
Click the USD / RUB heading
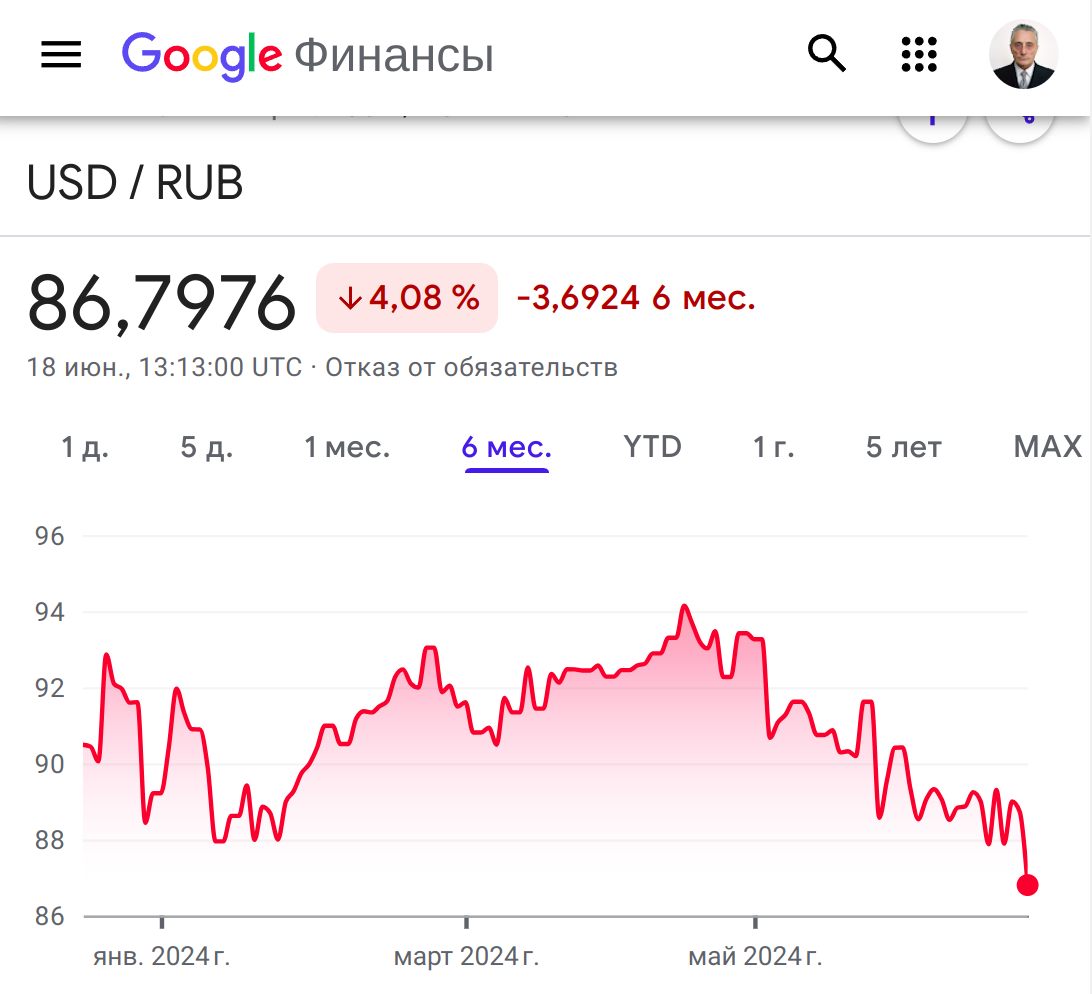click(134, 183)
